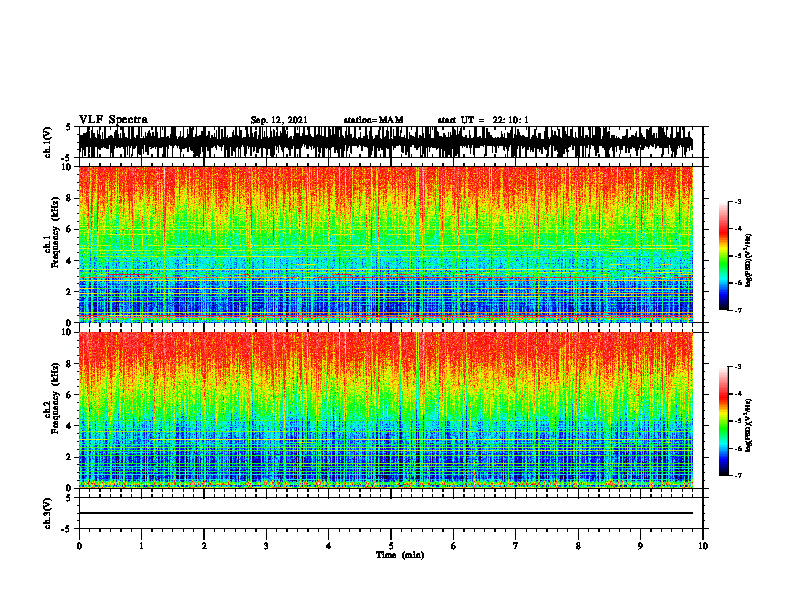Click the time axis tick label "9"
The width and height of the screenshot is (792, 612).
pos(640,546)
